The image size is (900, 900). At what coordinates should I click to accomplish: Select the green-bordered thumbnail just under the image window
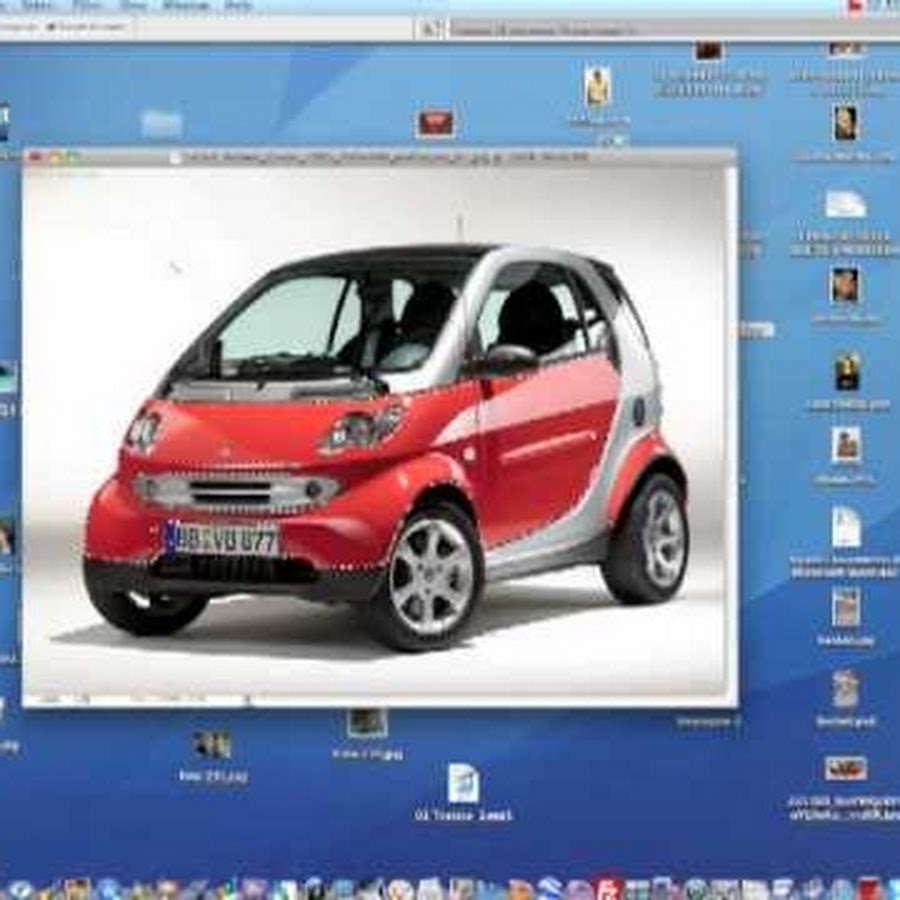point(367,723)
